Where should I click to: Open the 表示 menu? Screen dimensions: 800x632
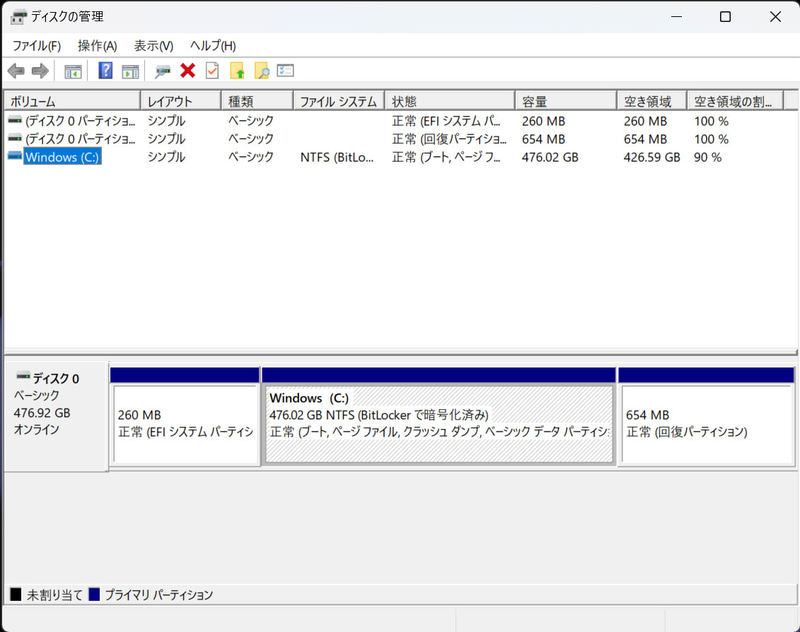(x=151, y=45)
